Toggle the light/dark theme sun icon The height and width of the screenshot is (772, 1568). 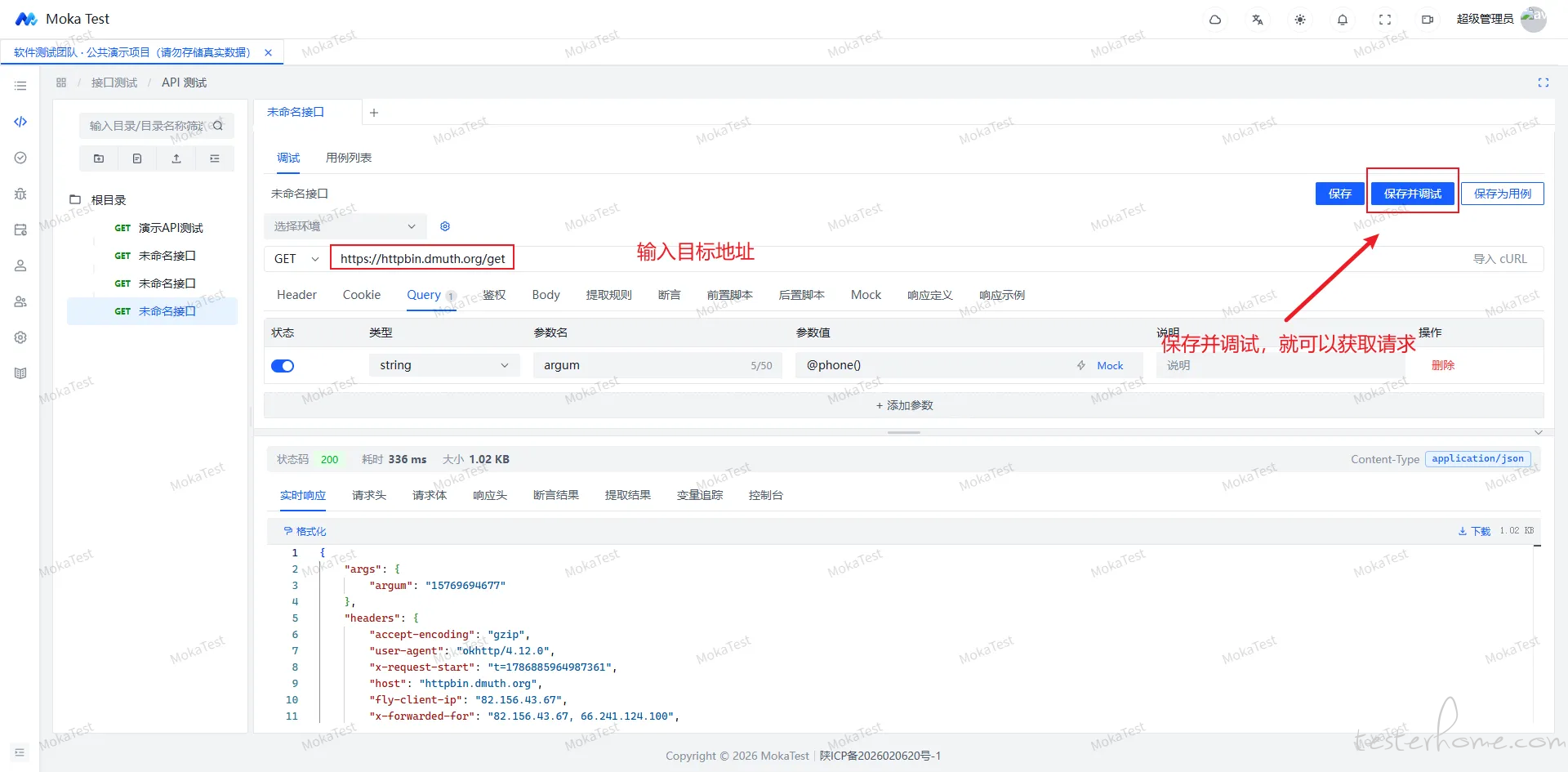1300,20
